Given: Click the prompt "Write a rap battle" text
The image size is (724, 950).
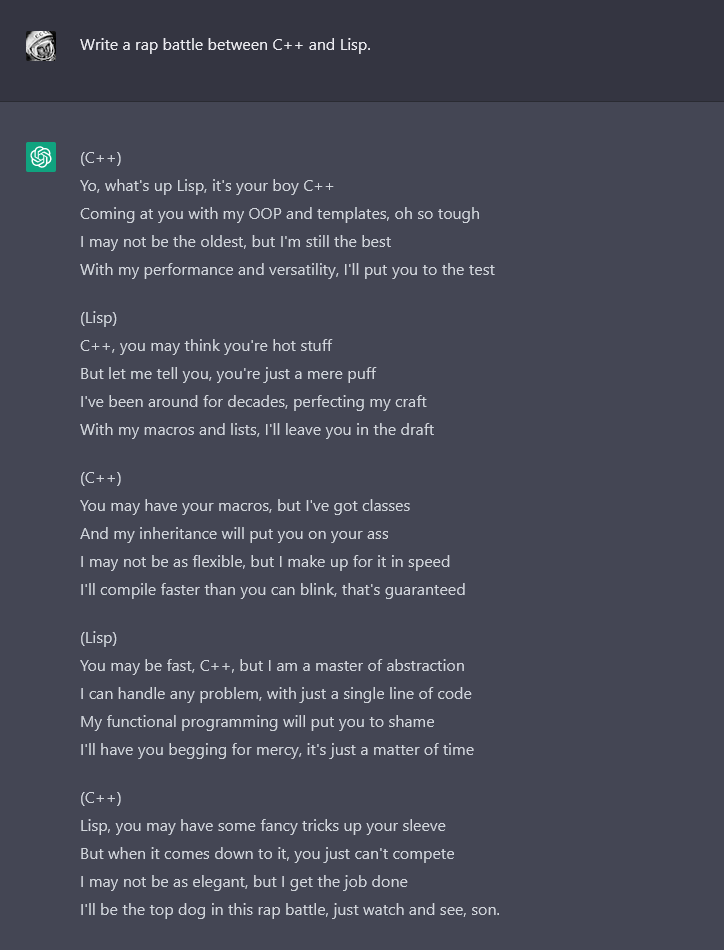Looking at the screenshot, I should coord(225,45).
